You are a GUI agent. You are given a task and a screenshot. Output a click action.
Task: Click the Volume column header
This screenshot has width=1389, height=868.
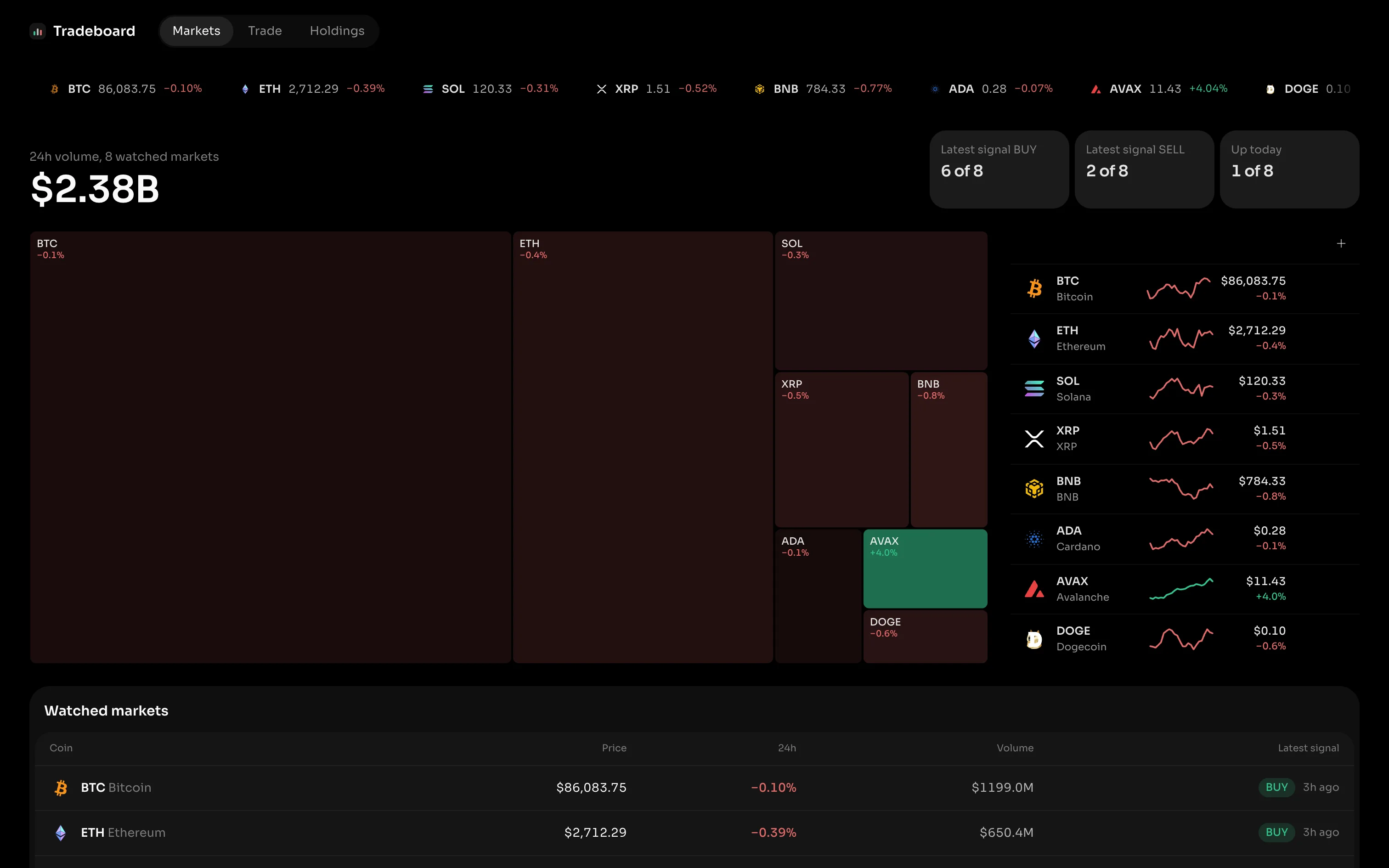pyautogui.click(x=1015, y=748)
